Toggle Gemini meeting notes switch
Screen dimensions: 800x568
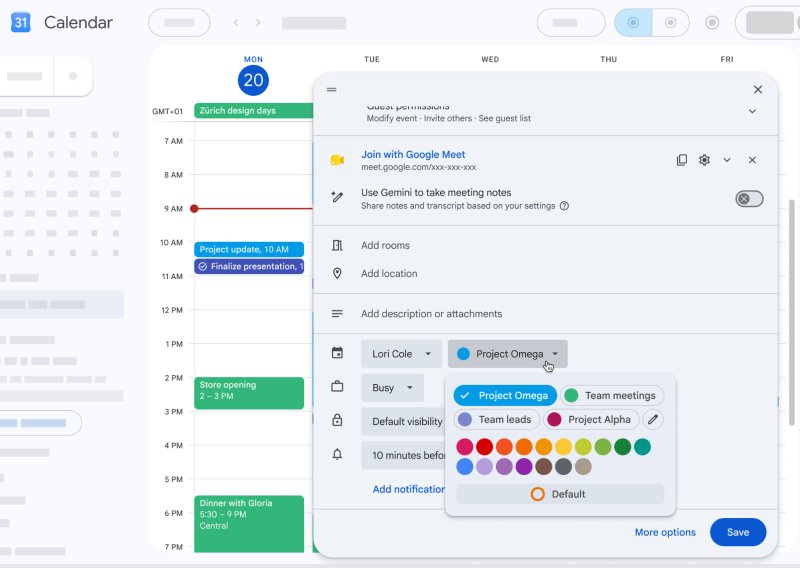pos(749,199)
